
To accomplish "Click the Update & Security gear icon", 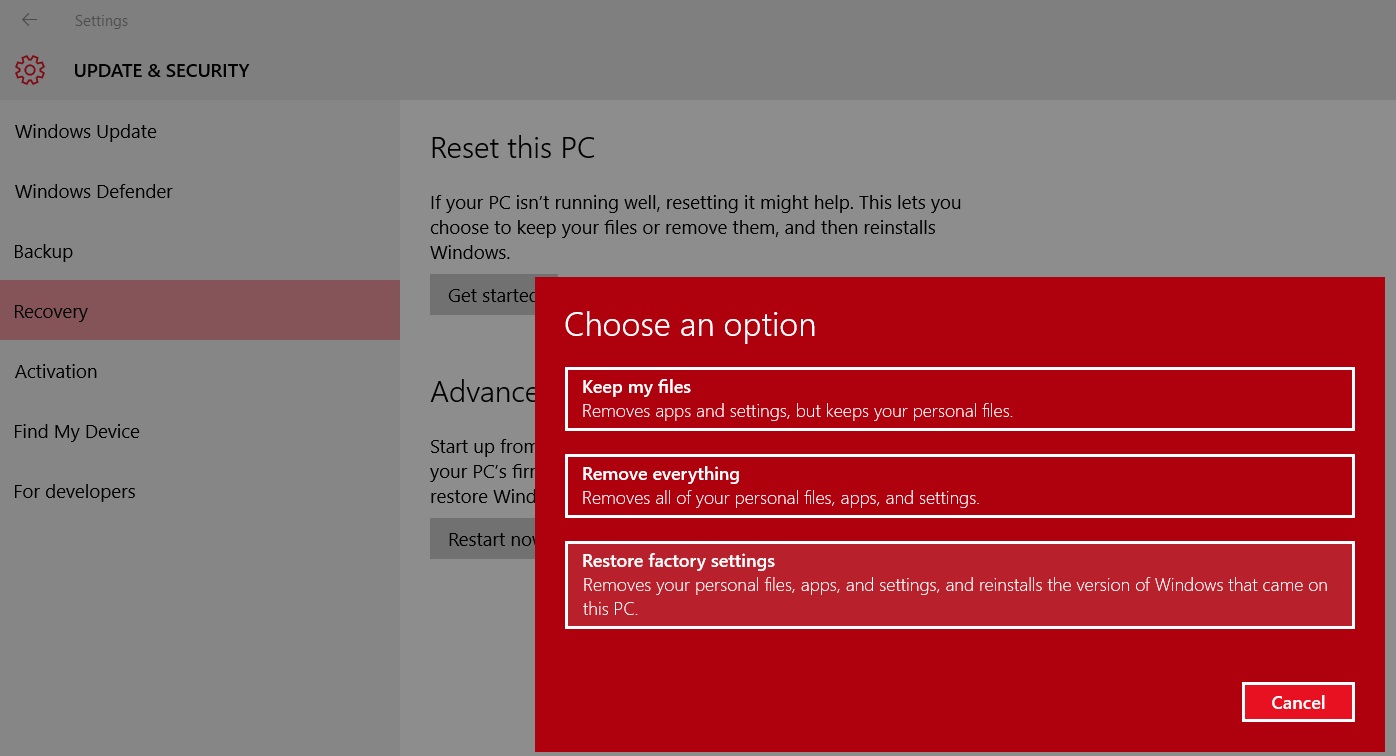I will [30, 70].
